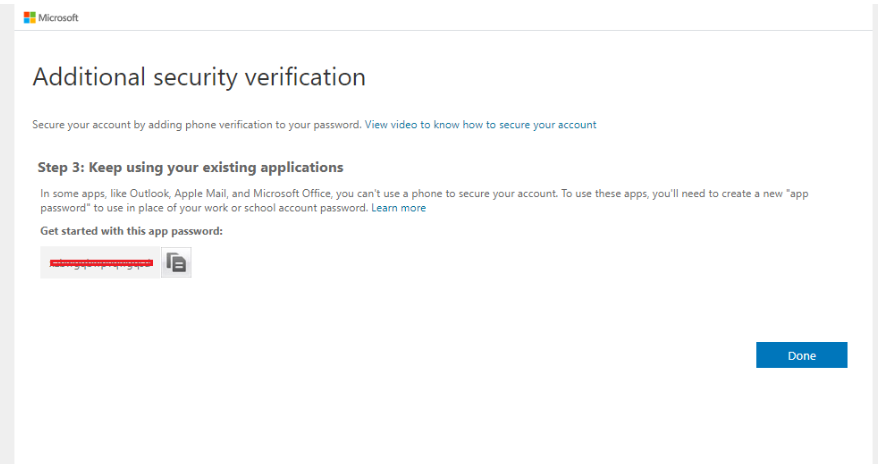Click the copy app password icon
Viewport: 878px width, 464px height.
point(176,263)
